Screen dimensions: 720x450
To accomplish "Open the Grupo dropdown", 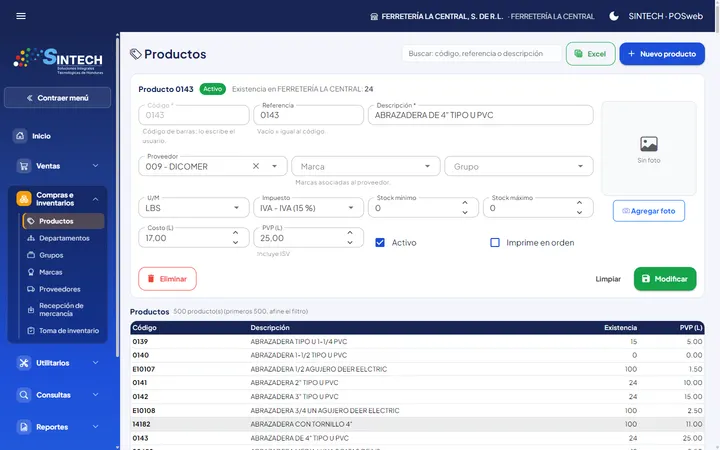I will 518,166.
